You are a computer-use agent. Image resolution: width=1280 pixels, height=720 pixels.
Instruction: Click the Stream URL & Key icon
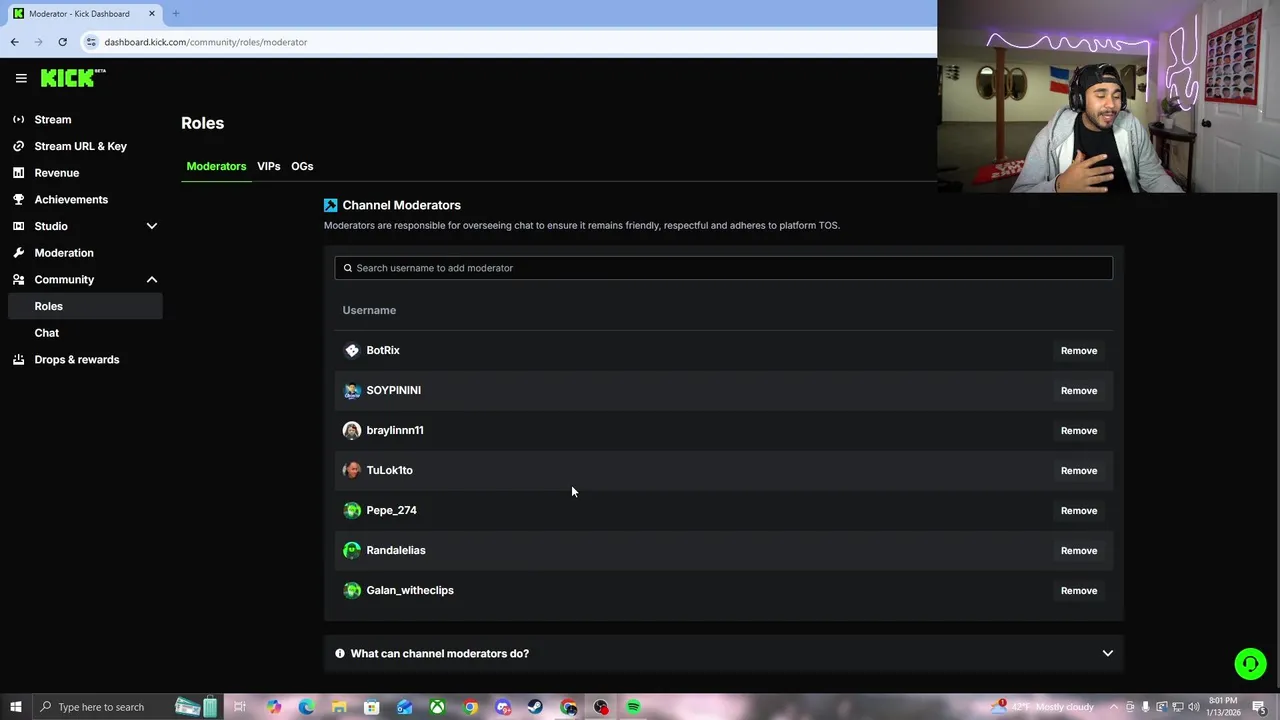(x=18, y=146)
